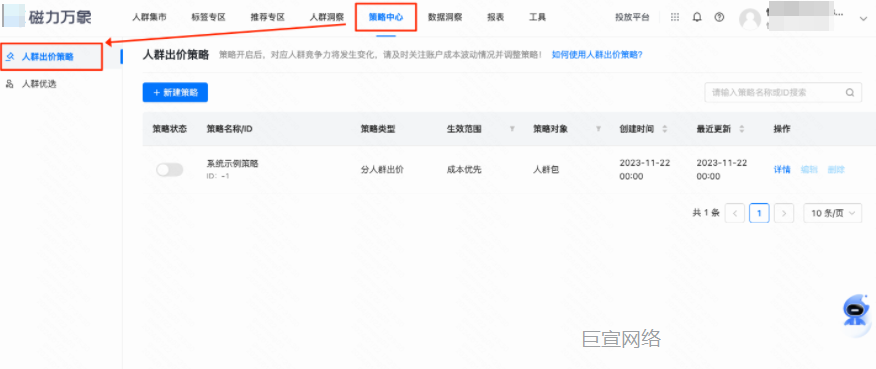Screen dimensions: 876x369
Task: Toggle the 系统示例策略 status switch
Action: pyautogui.click(x=169, y=169)
